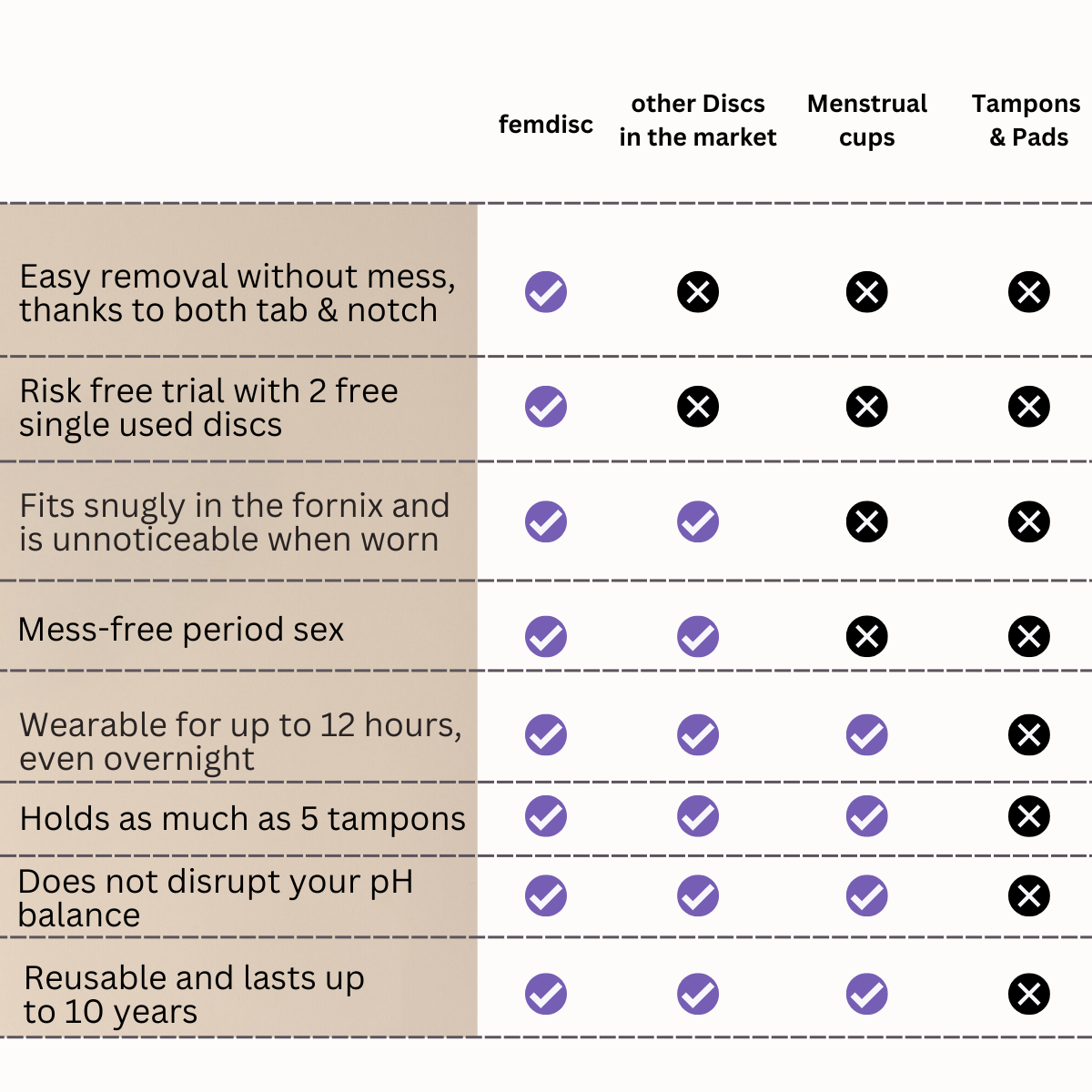Viewport: 1092px width, 1092px height.
Task: Select the Menstrual cups column header
Action: [x=867, y=120]
